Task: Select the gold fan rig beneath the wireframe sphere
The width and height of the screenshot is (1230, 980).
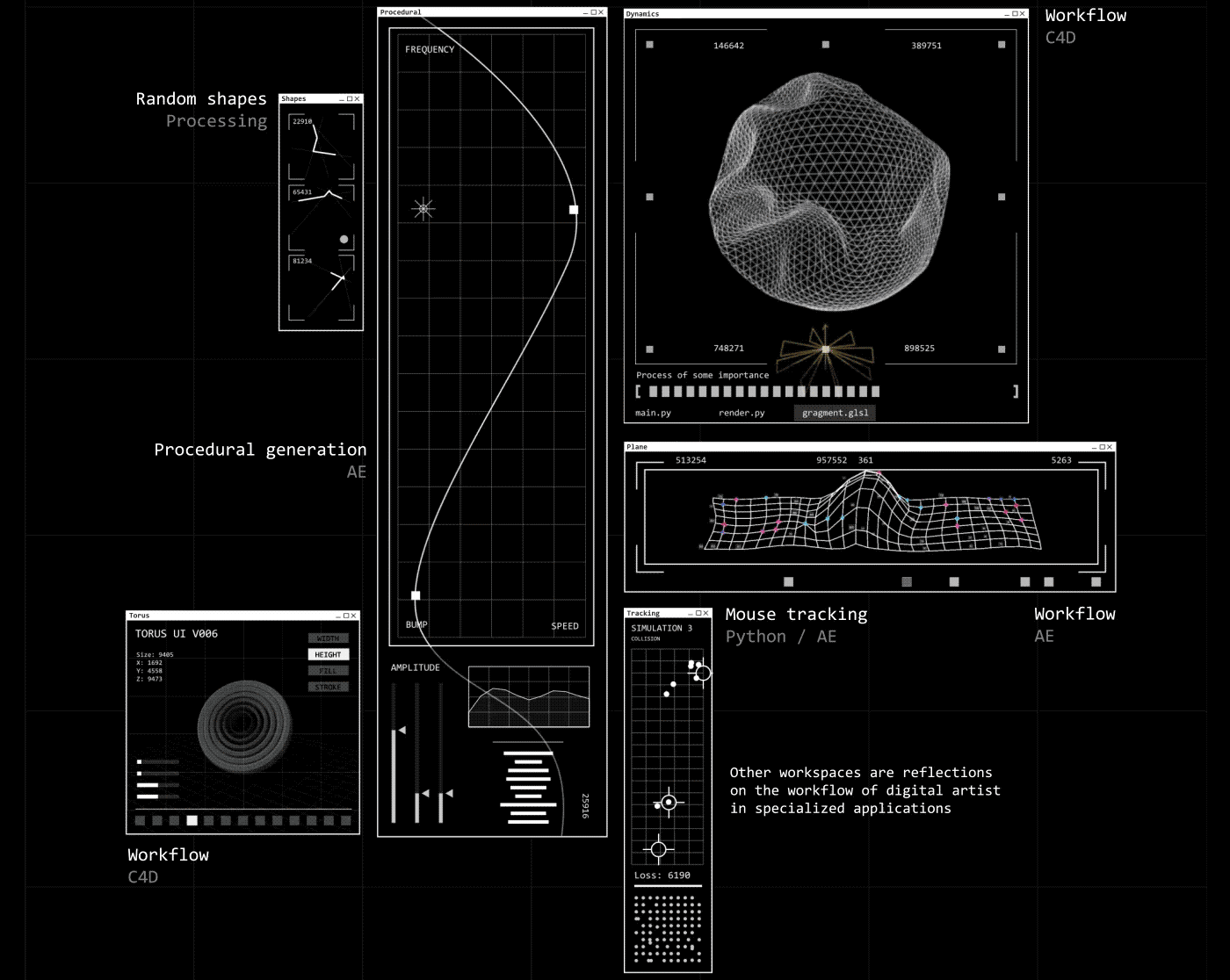Action: [824, 351]
